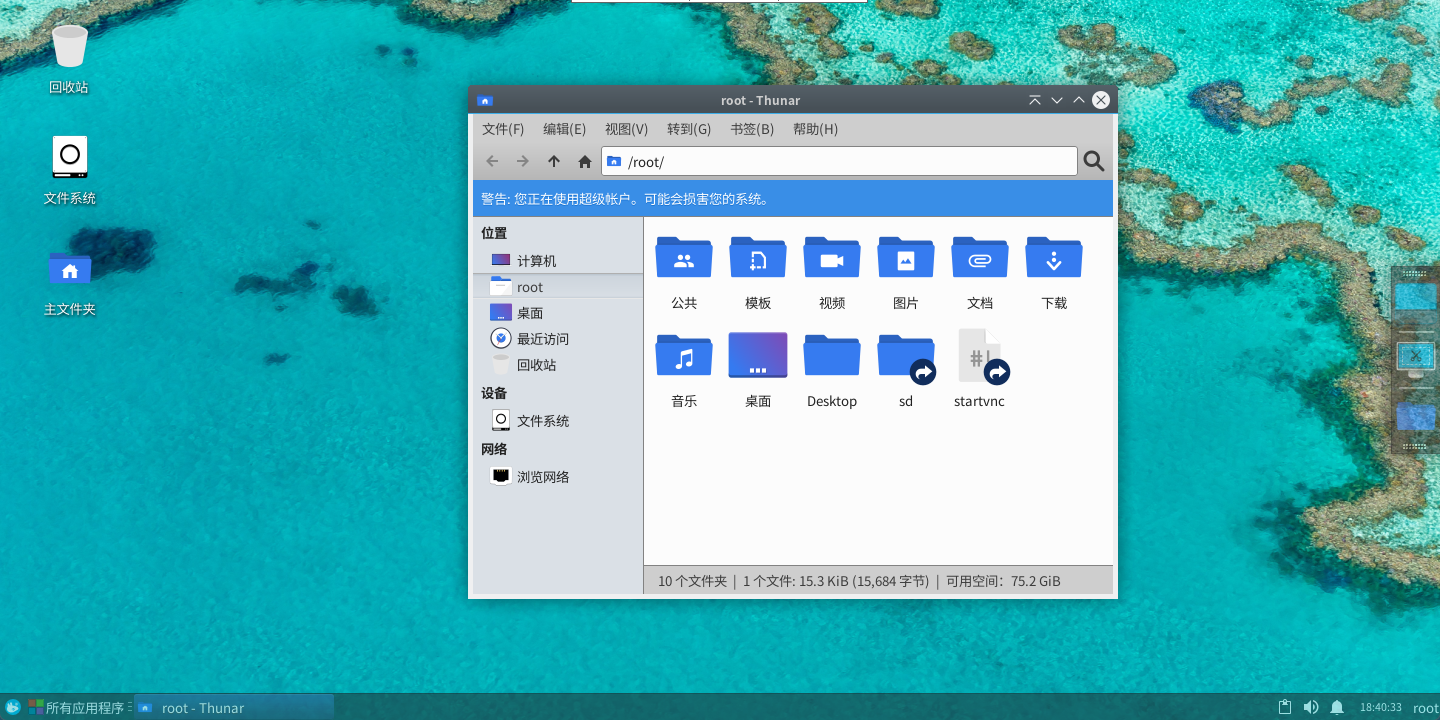This screenshot has height=720, width=1440.
Task: Open the 文件(F) menu
Action: (503, 129)
